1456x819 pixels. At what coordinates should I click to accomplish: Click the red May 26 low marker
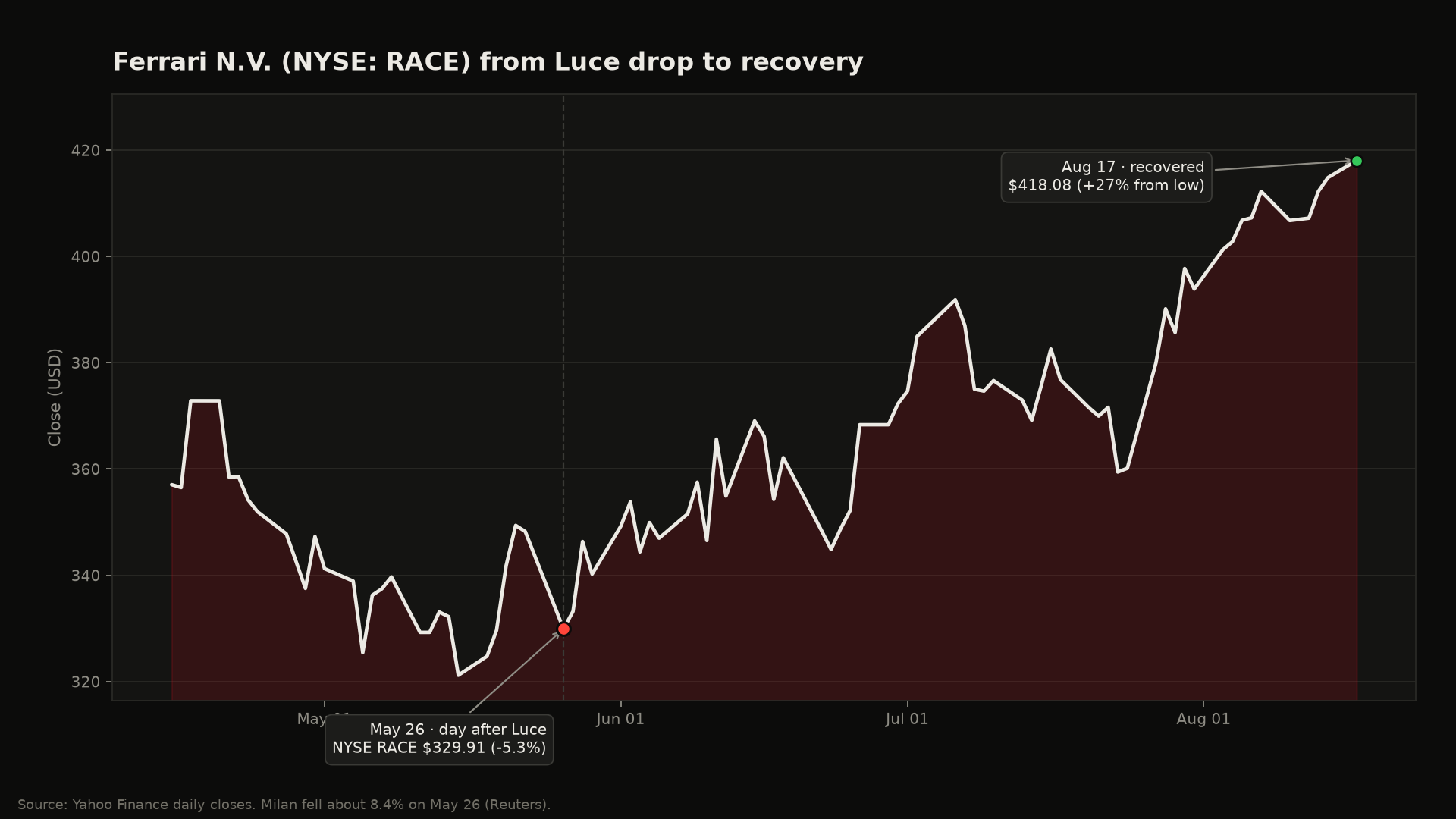[563, 629]
